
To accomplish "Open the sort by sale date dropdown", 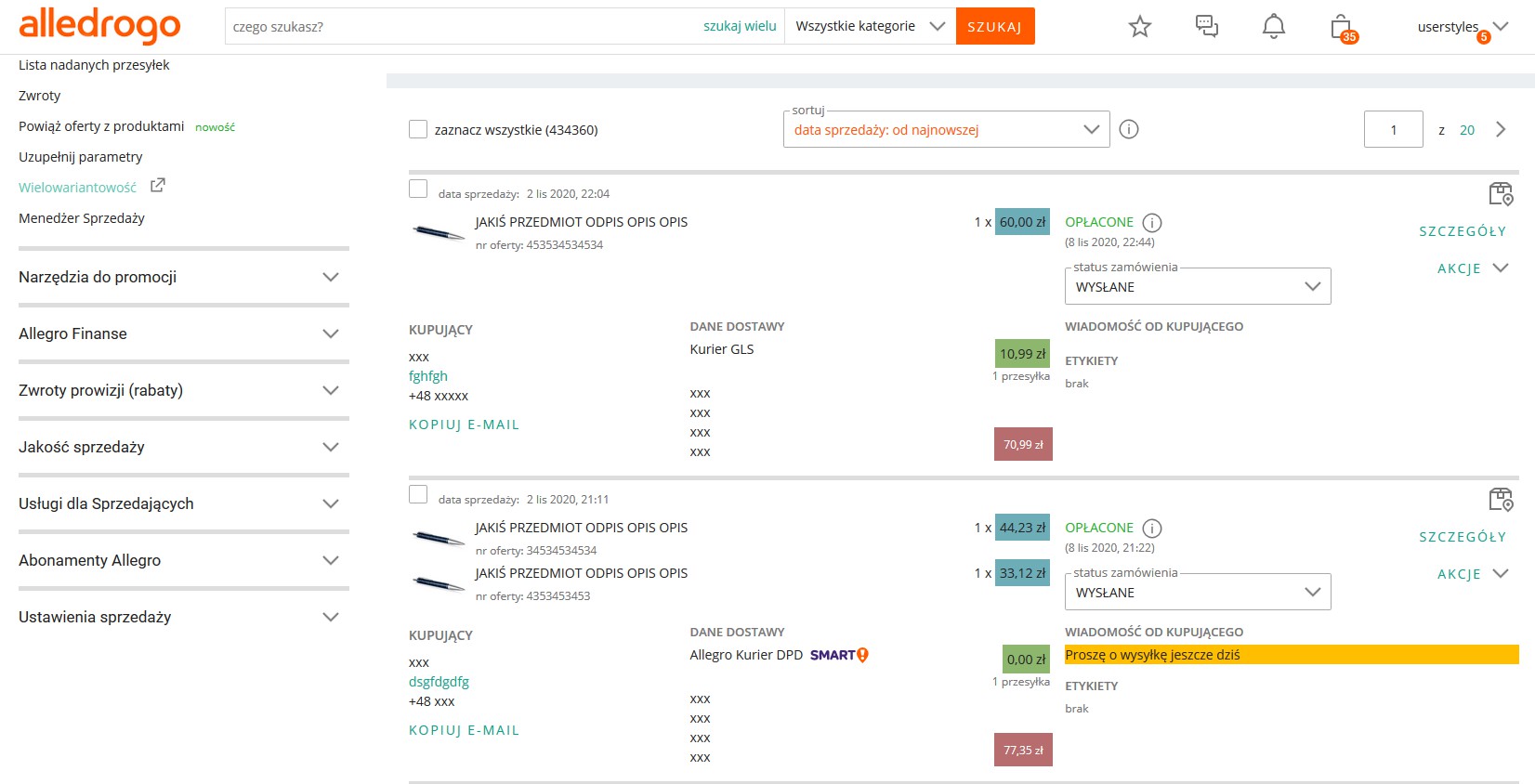I will tap(946, 130).
